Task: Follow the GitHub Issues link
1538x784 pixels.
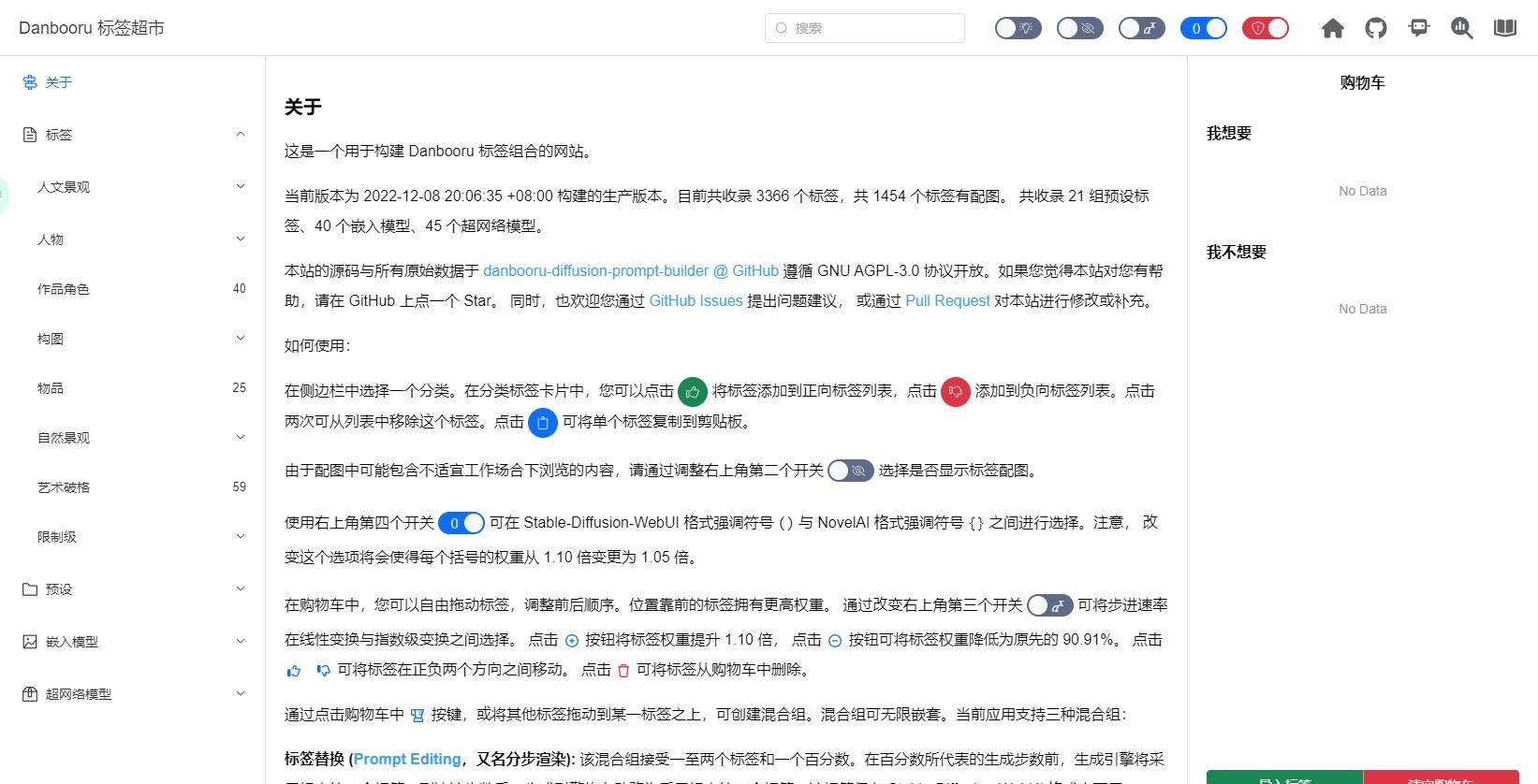Action: point(696,301)
